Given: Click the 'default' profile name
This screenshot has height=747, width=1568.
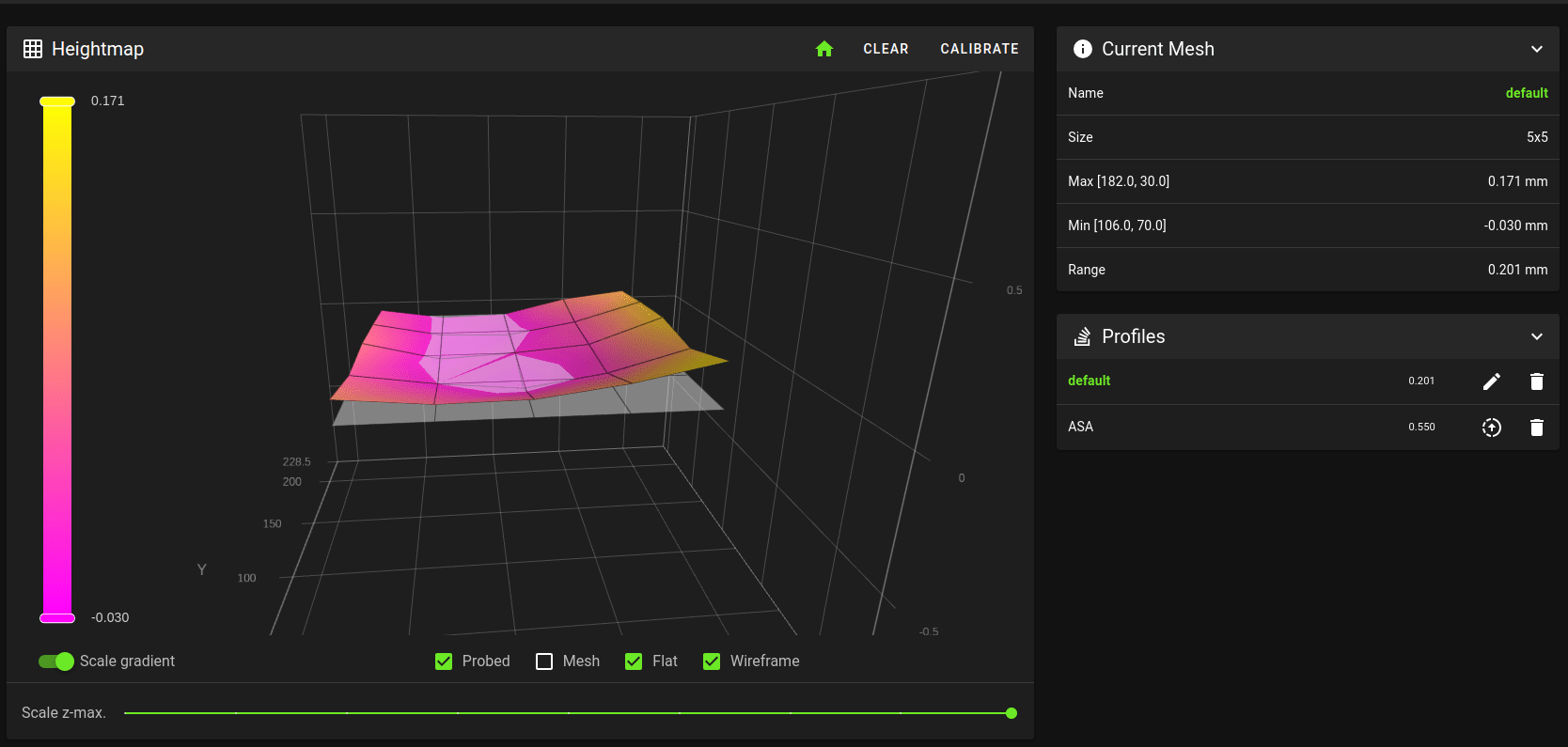Looking at the screenshot, I should click(x=1089, y=381).
